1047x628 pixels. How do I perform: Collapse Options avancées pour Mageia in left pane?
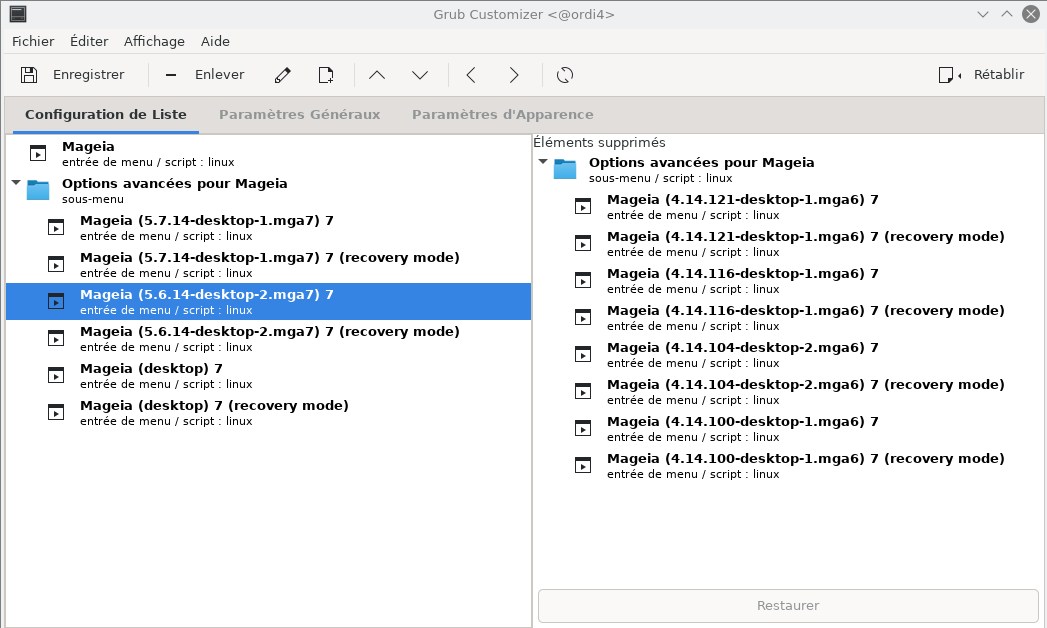click(x=16, y=182)
